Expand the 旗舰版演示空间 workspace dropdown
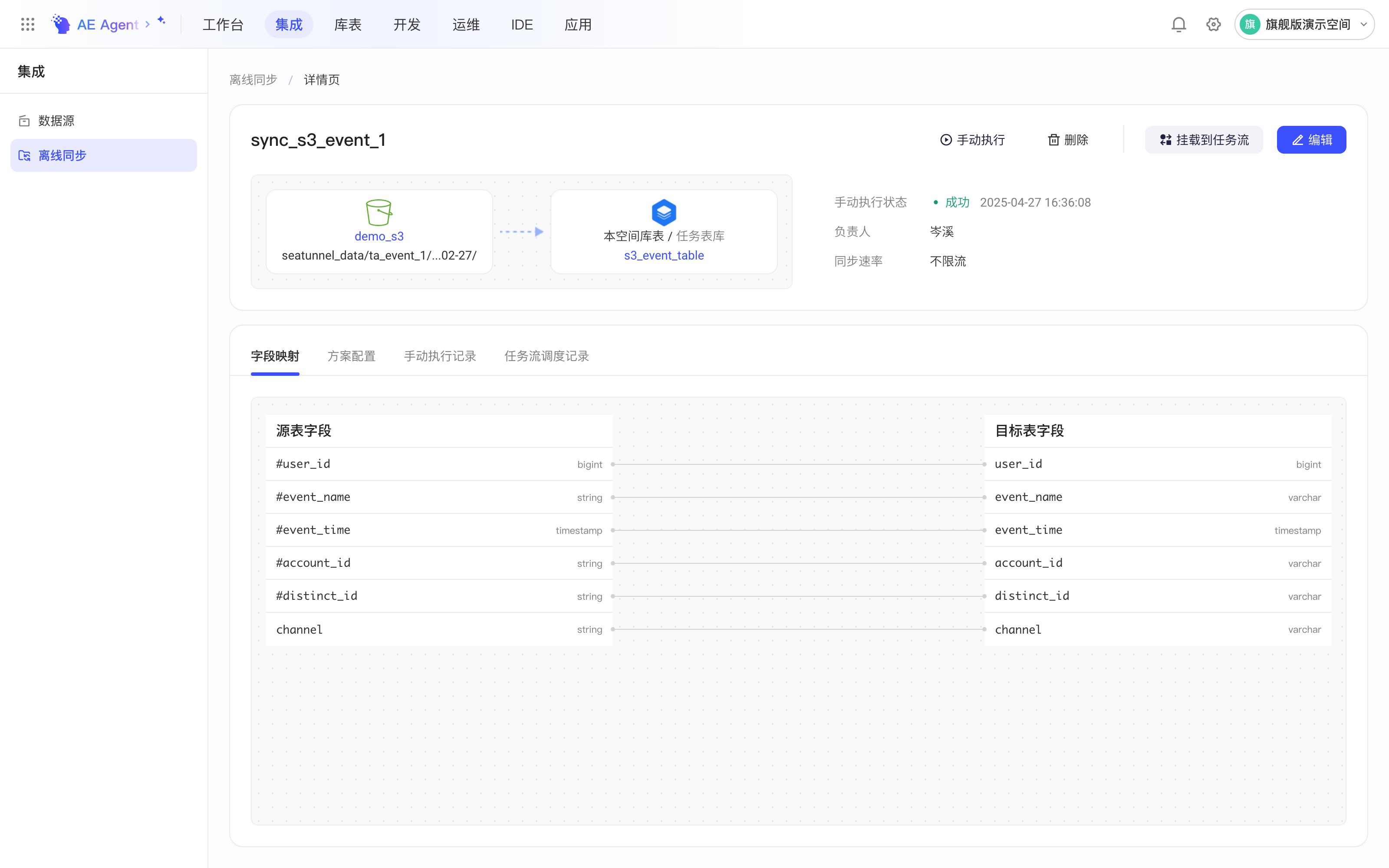1389x868 pixels. pyautogui.click(x=1304, y=24)
